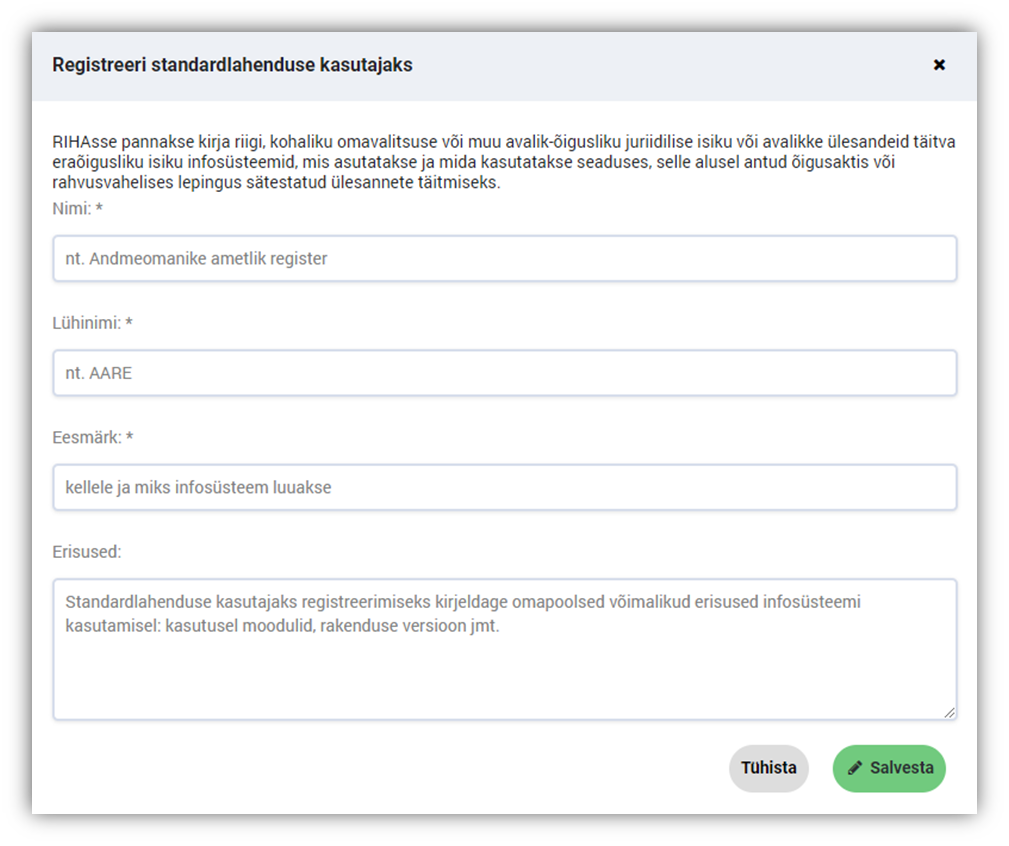Click the pencil icon on Salvesta
The width and height of the screenshot is (1009, 846).
[x=855, y=768]
